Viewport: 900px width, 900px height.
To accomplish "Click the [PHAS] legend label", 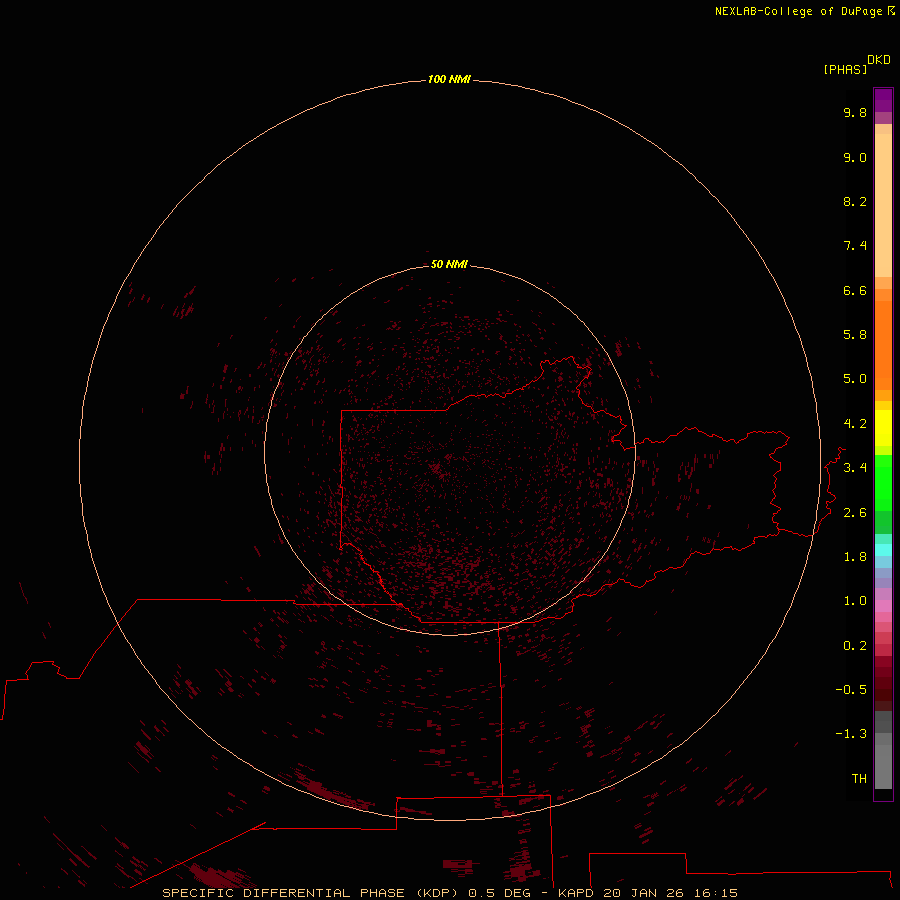I will tap(845, 69).
